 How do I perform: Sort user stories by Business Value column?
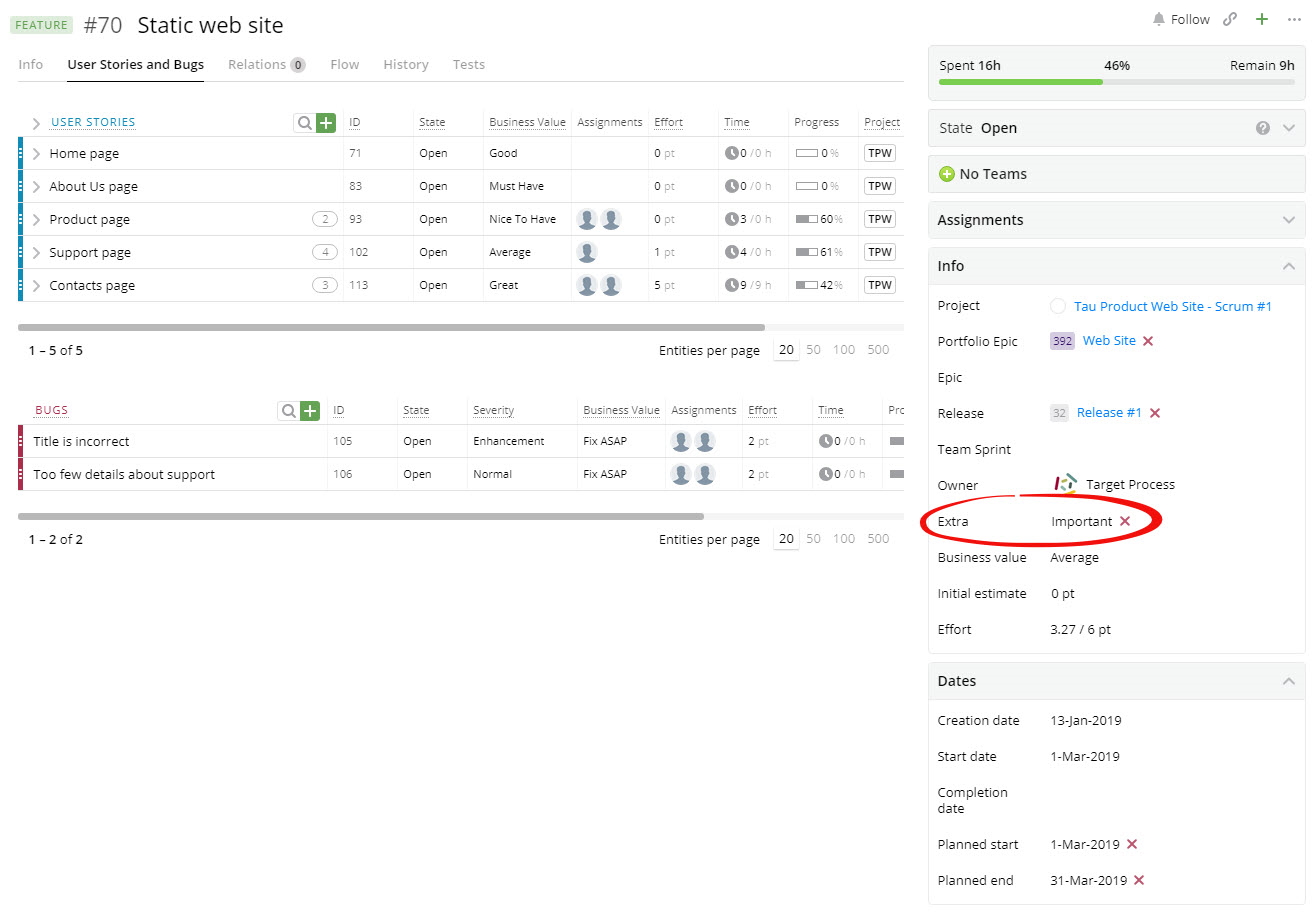[527, 122]
